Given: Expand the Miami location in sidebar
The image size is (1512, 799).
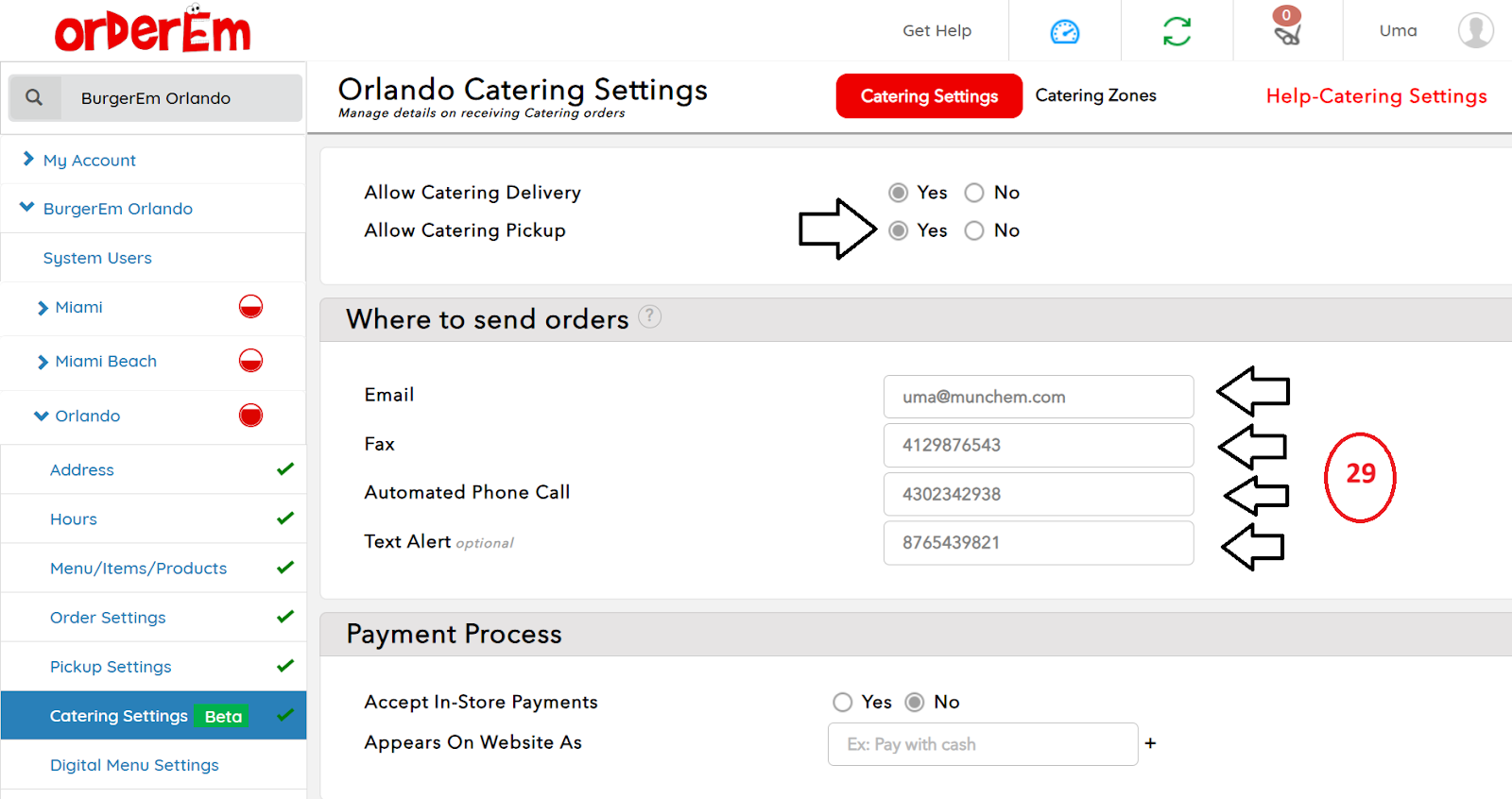Looking at the screenshot, I should [x=43, y=308].
